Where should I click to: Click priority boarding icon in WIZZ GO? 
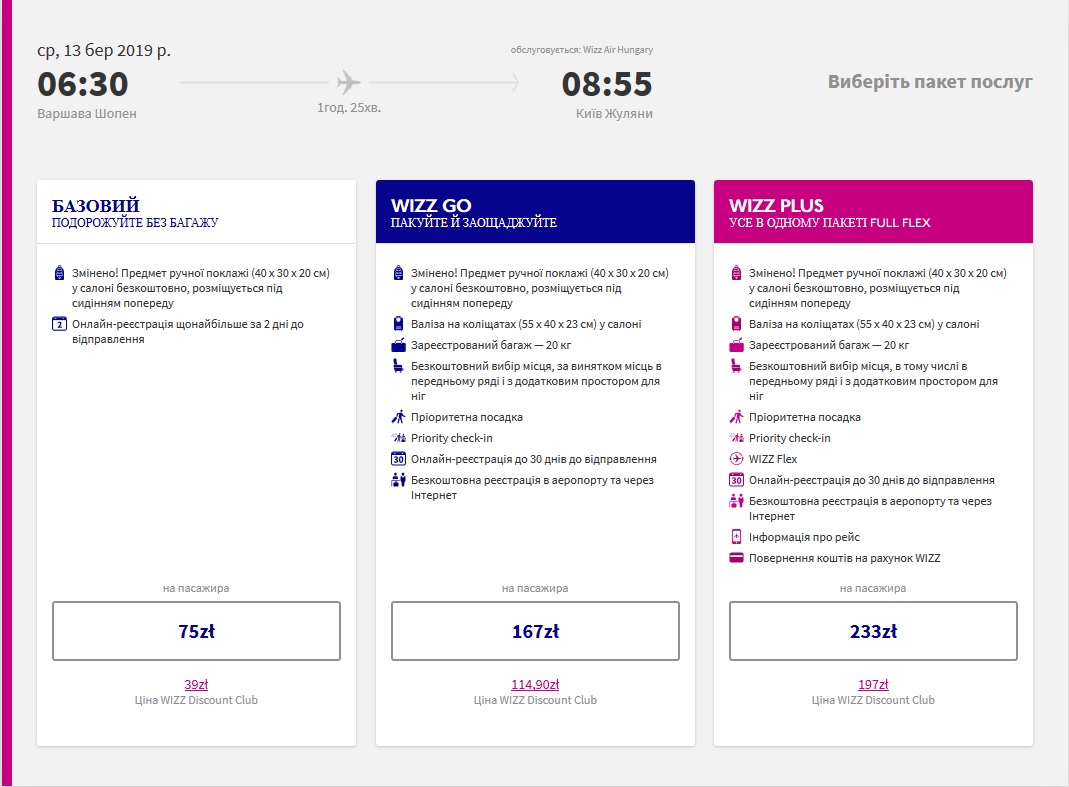tap(398, 417)
